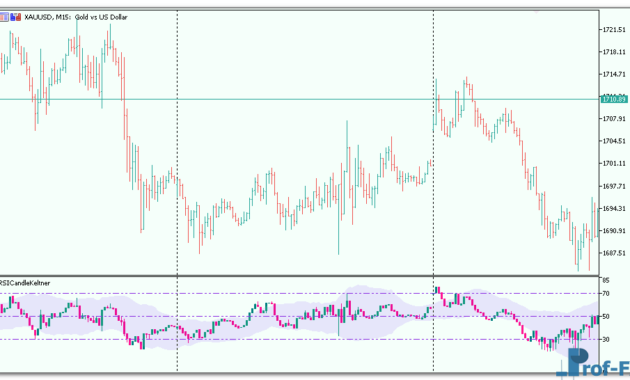Click the 1690.91 price scale label
Viewport: 630px width, 380px height.
614,231
